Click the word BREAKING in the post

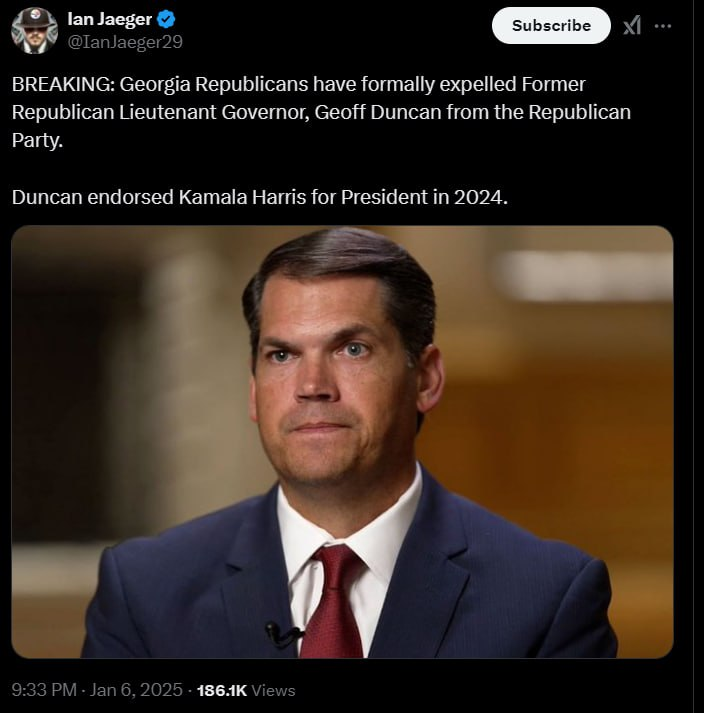pos(62,84)
